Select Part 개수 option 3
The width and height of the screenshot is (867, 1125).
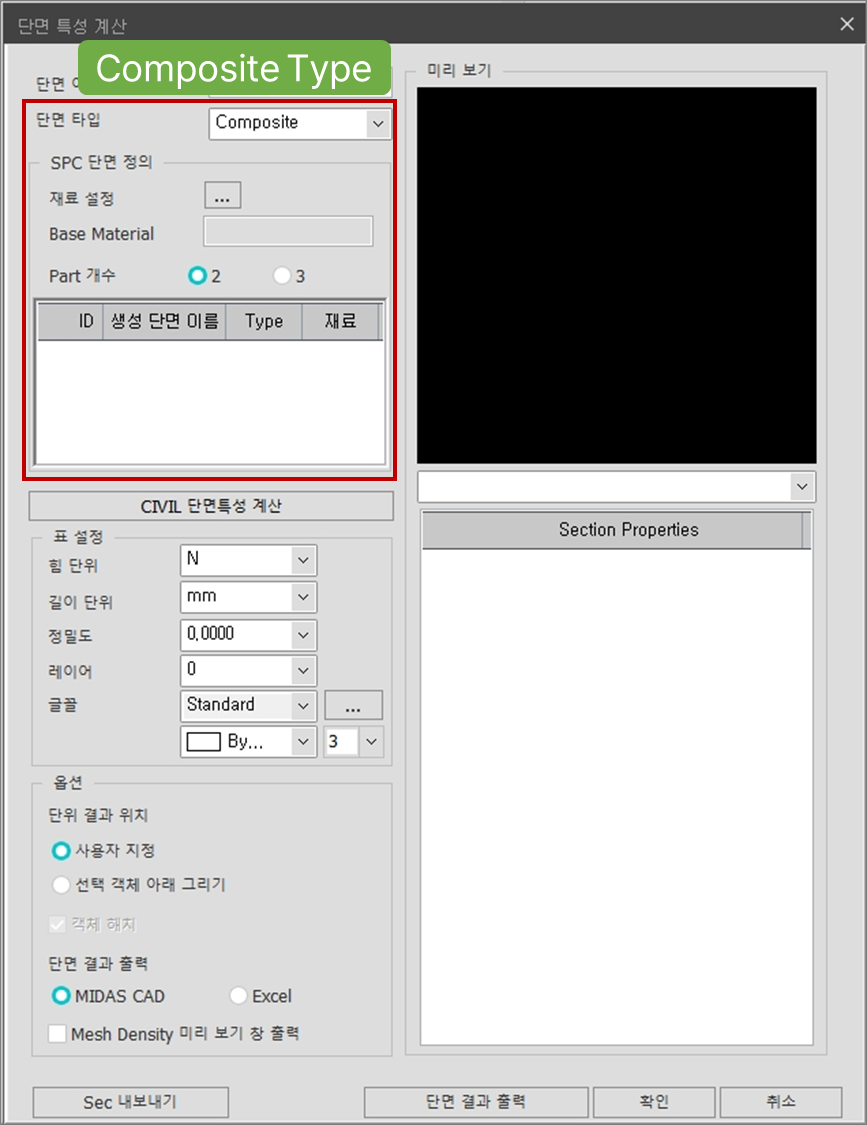(x=282, y=275)
